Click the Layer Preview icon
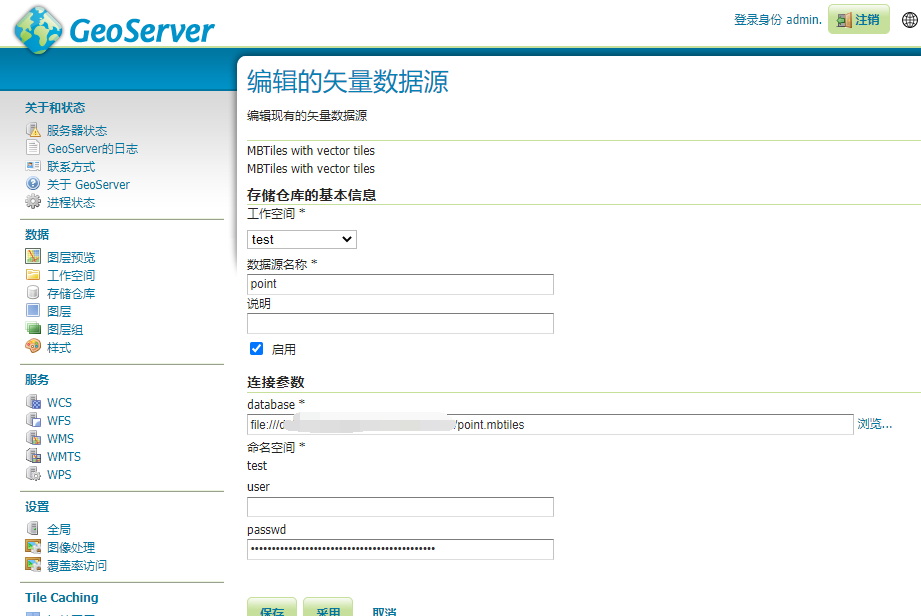Viewport: 921px width, 616px height. coord(33,257)
